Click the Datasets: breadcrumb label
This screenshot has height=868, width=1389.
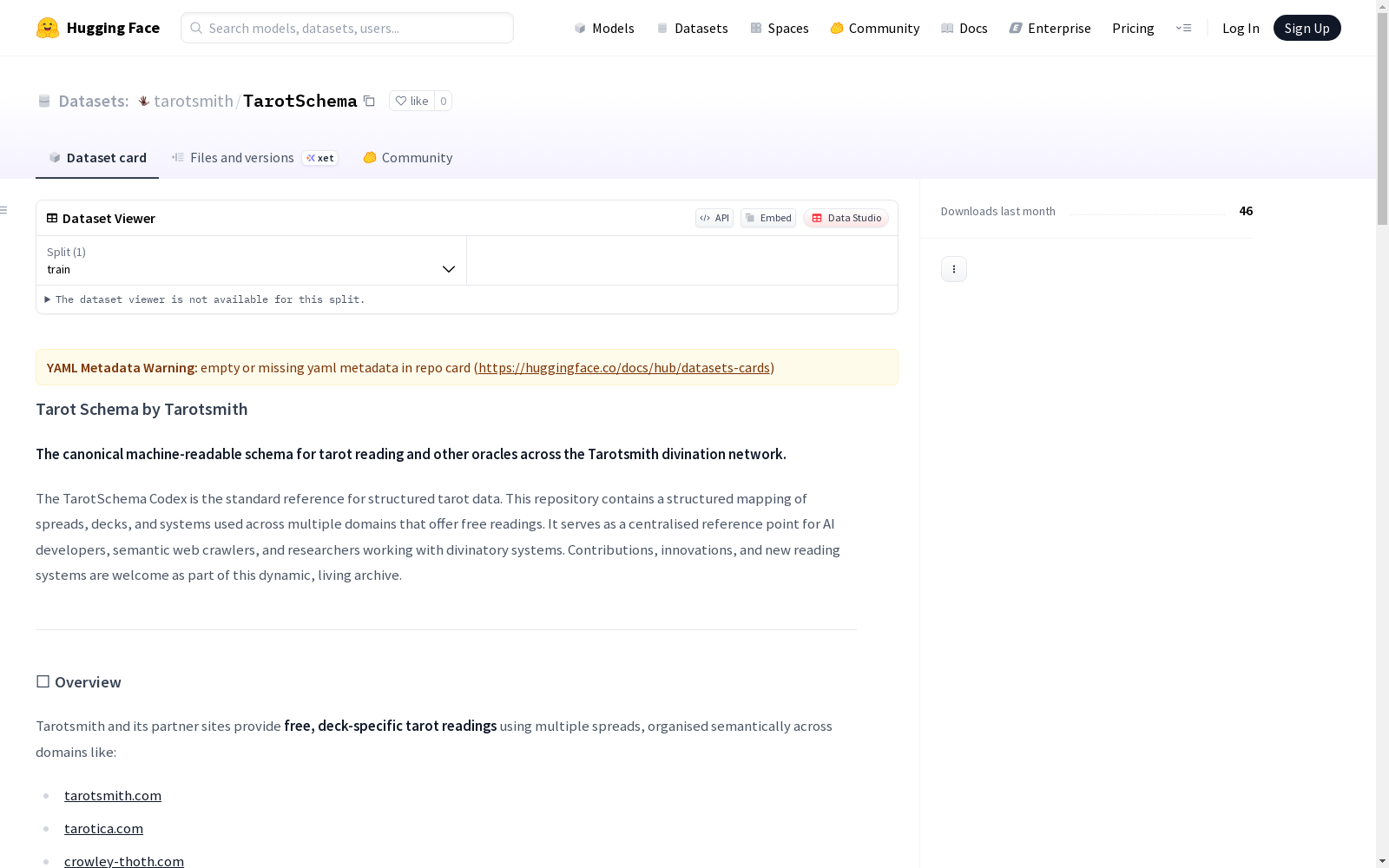point(94,101)
